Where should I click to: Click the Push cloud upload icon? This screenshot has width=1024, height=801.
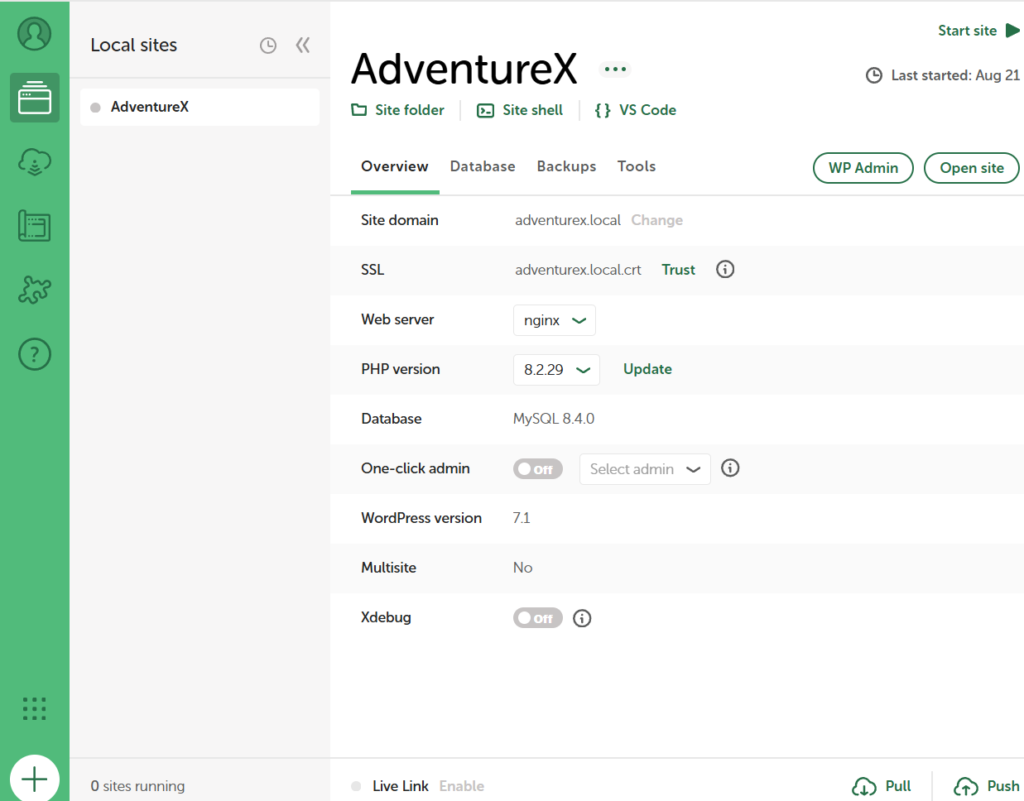pyautogui.click(x=966, y=787)
